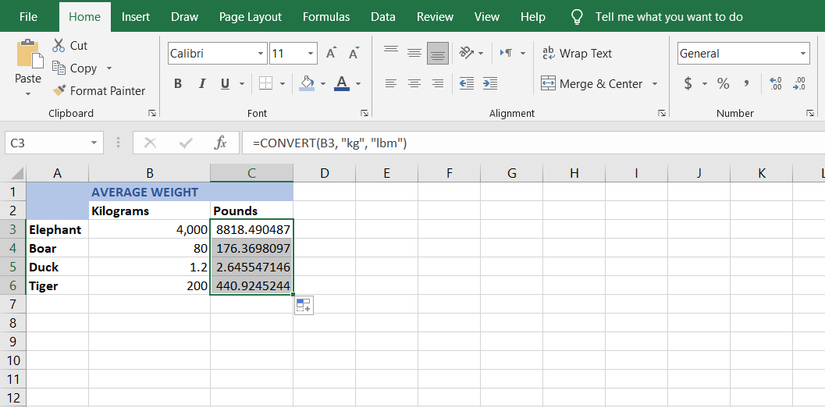
Task: Click the formula bar CONVERT formula text
Action: [x=330, y=144]
